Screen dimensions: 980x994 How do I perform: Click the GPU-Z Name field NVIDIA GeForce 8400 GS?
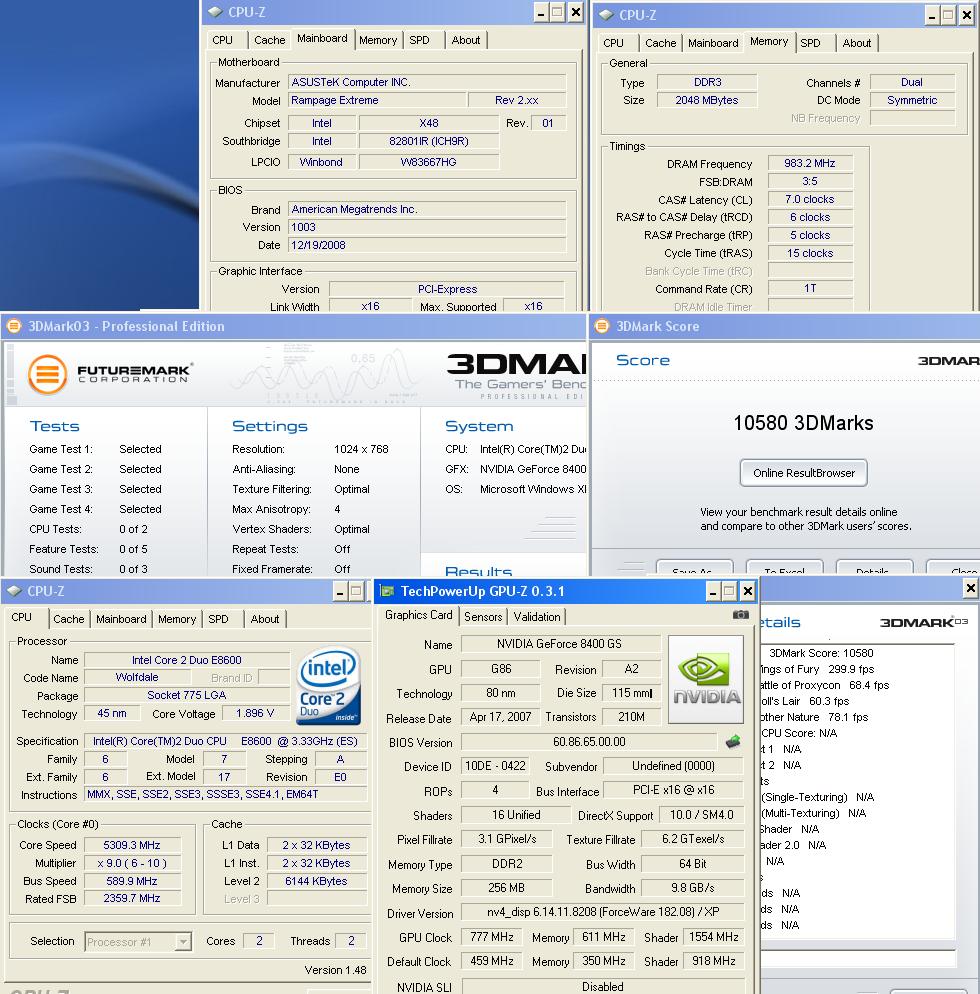(560, 644)
